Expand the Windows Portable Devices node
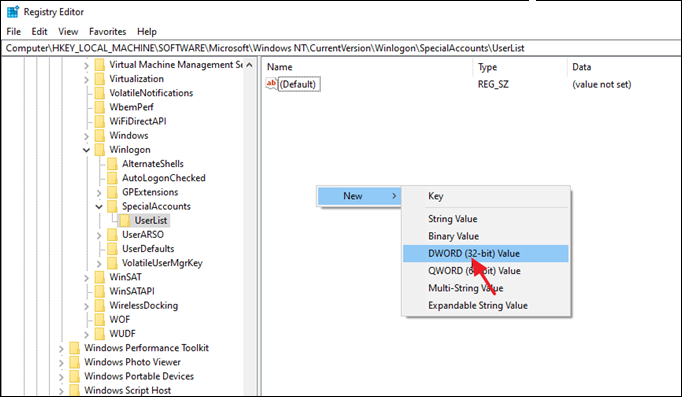This screenshot has width=682, height=397. point(61,377)
